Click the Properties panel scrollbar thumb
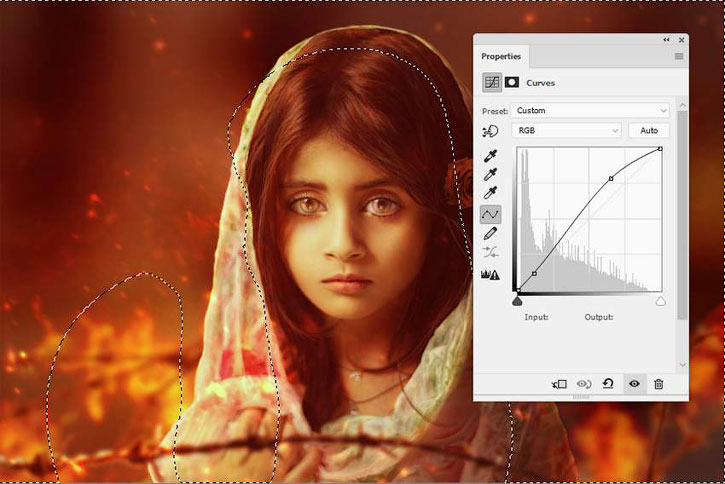The image size is (725, 484). [x=682, y=214]
